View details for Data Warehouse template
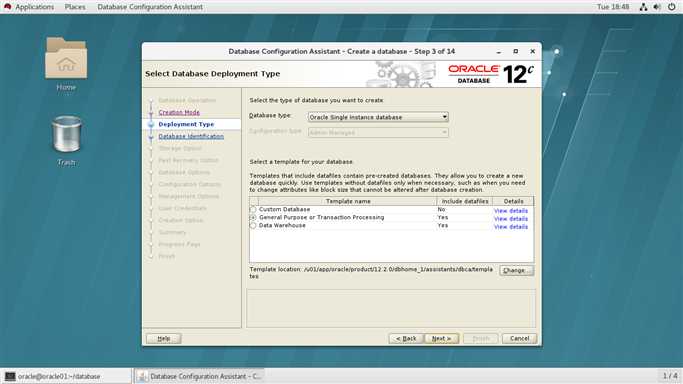The height and width of the screenshot is (384, 683). (511, 227)
